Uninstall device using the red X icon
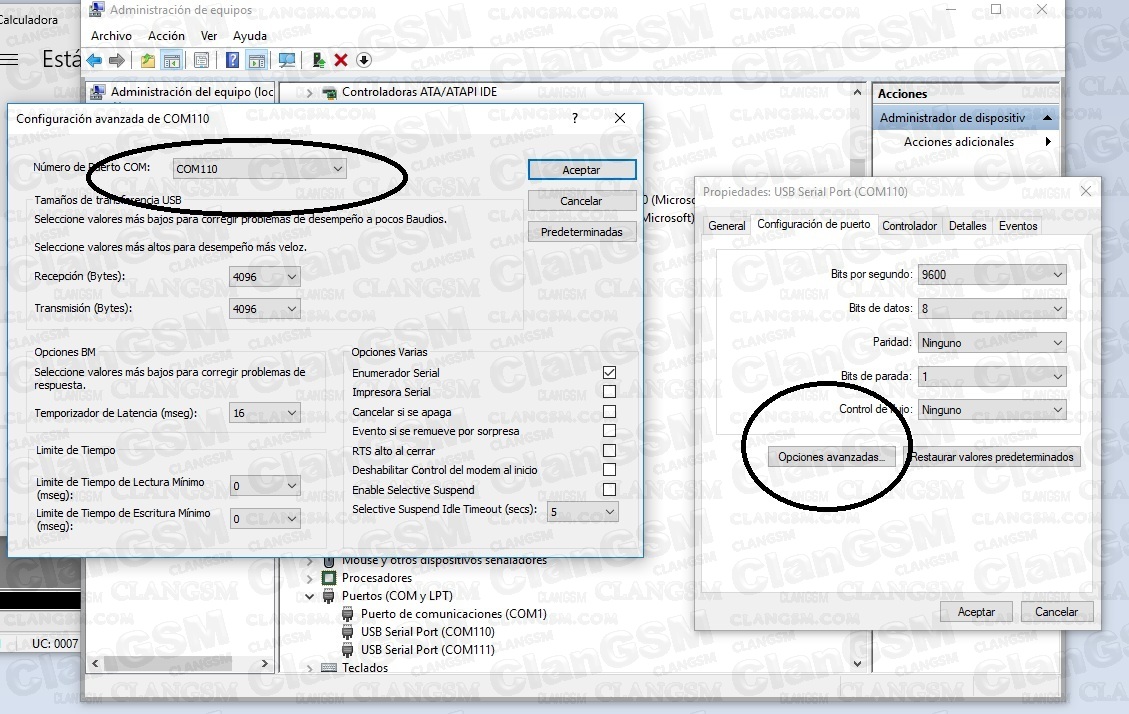The image size is (1129, 714). pyautogui.click(x=341, y=60)
